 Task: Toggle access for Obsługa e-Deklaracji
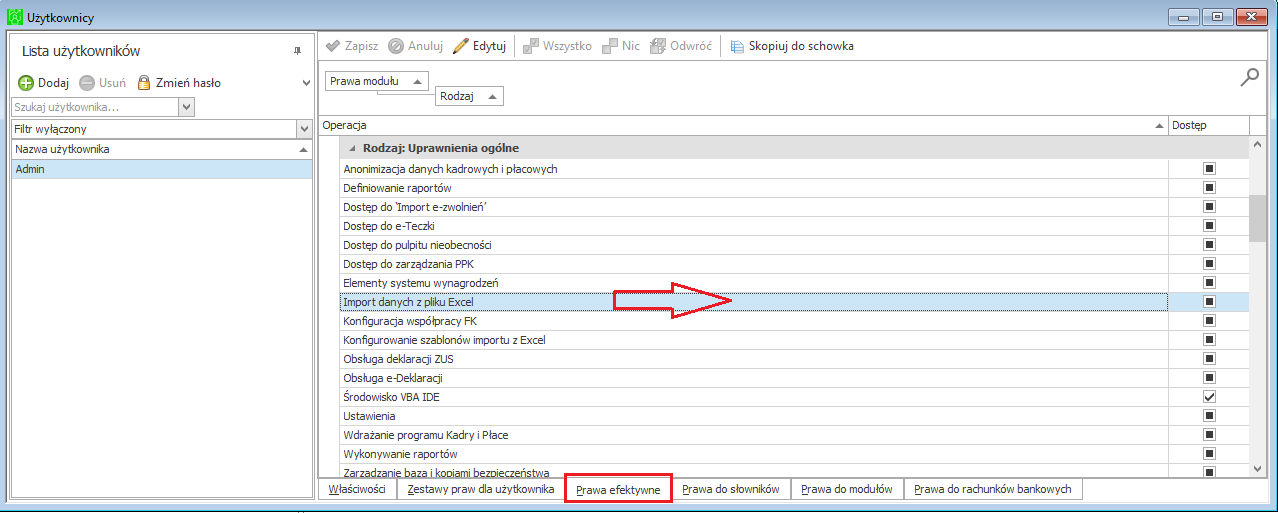click(x=1209, y=378)
